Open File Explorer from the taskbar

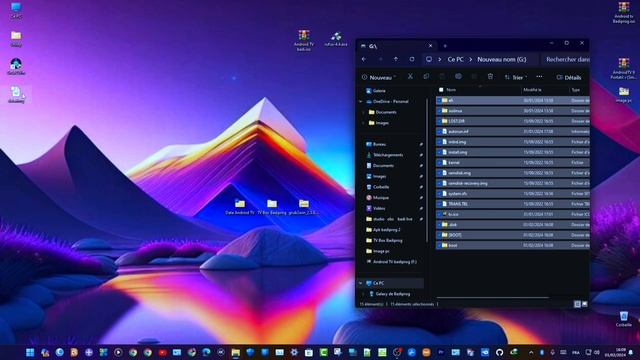pyautogui.click(x=236, y=352)
